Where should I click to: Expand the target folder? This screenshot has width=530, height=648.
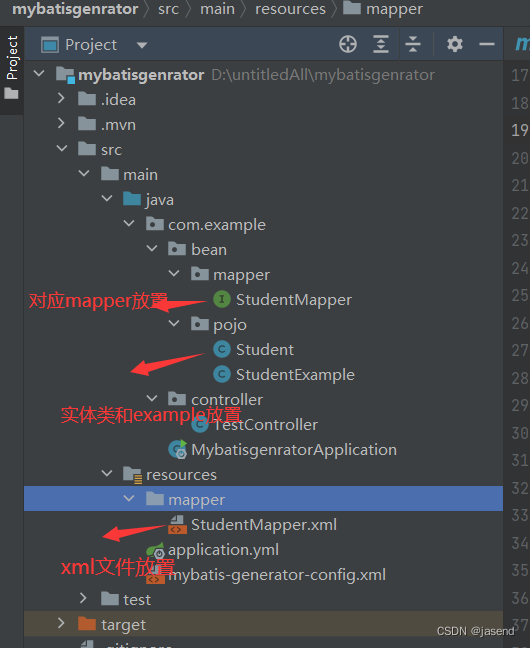click(x=61, y=623)
